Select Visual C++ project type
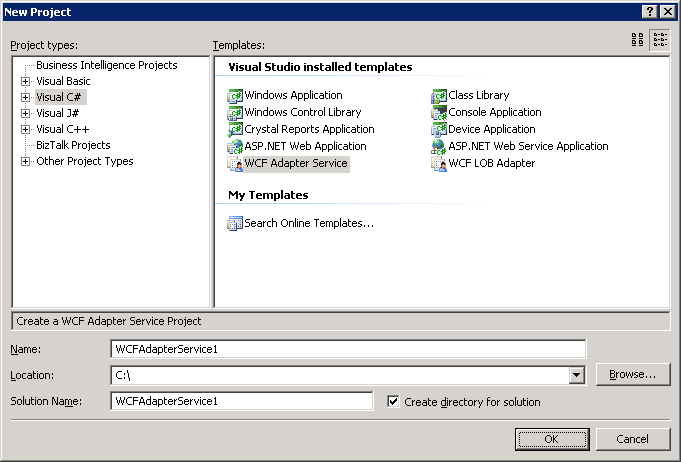Screen dimensions: 681x462 (x=63, y=129)
